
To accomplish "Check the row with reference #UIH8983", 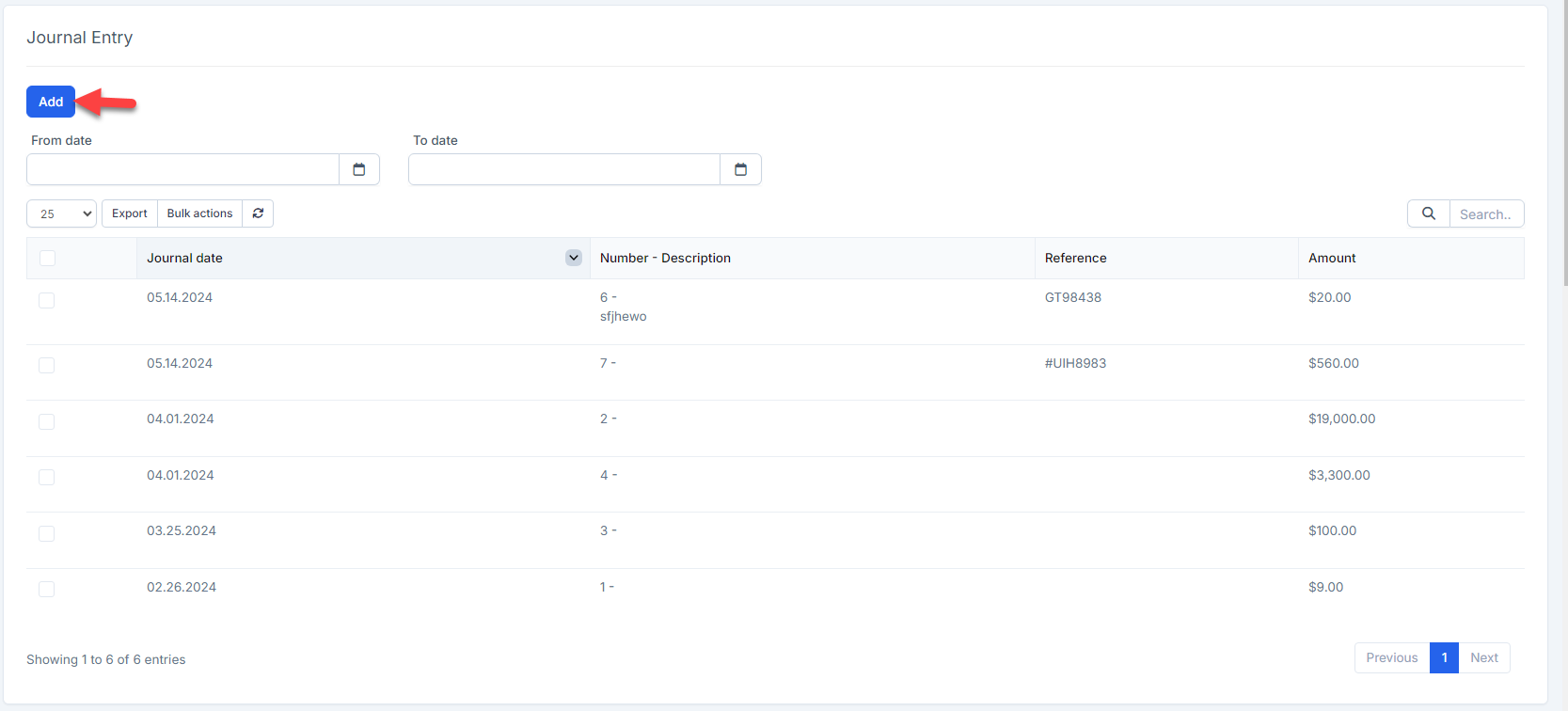I will point(46,365).
